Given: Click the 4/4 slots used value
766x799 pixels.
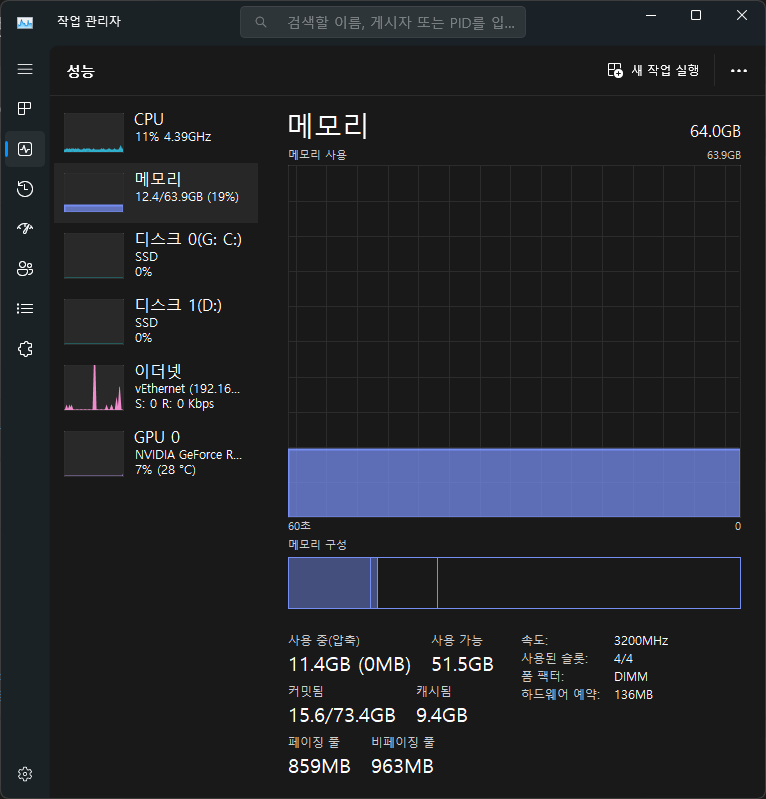Looking at the screenshot, I should click(623, 659).
